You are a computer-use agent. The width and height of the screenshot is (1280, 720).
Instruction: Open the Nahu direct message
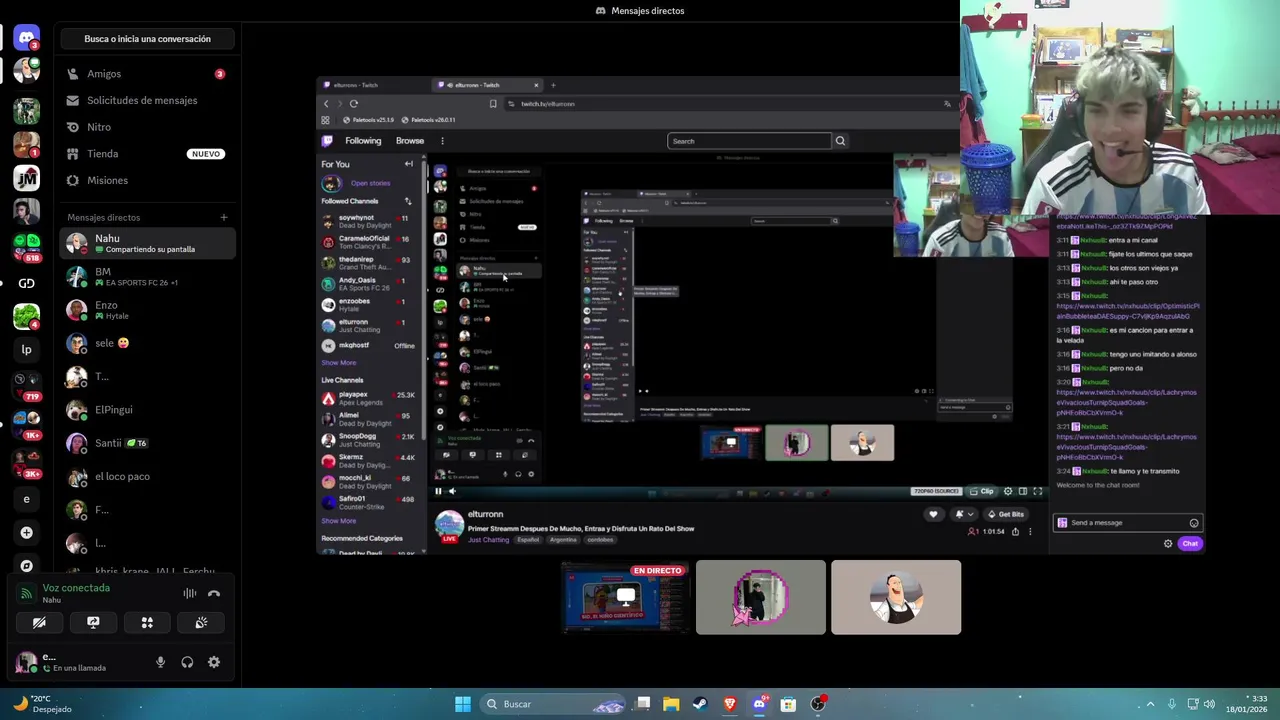pyautogui.click(x=147, y=243)
